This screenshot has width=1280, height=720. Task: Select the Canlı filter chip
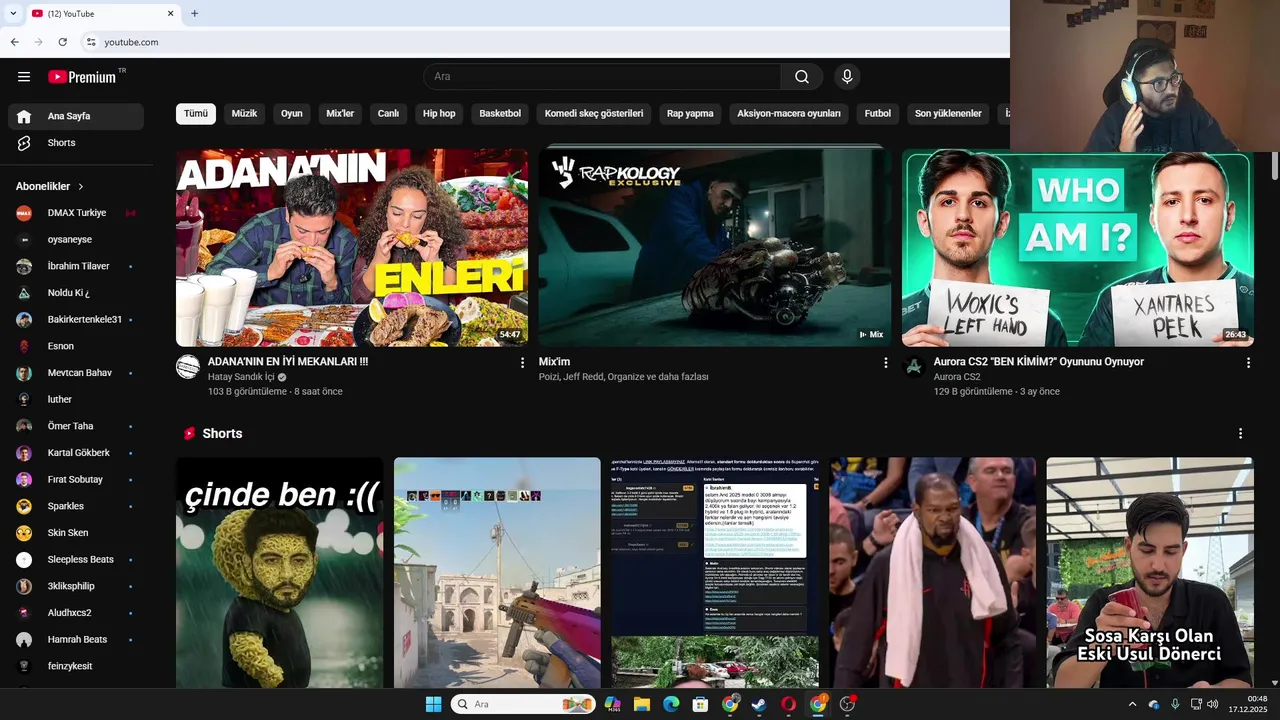[x=388, y=114]
